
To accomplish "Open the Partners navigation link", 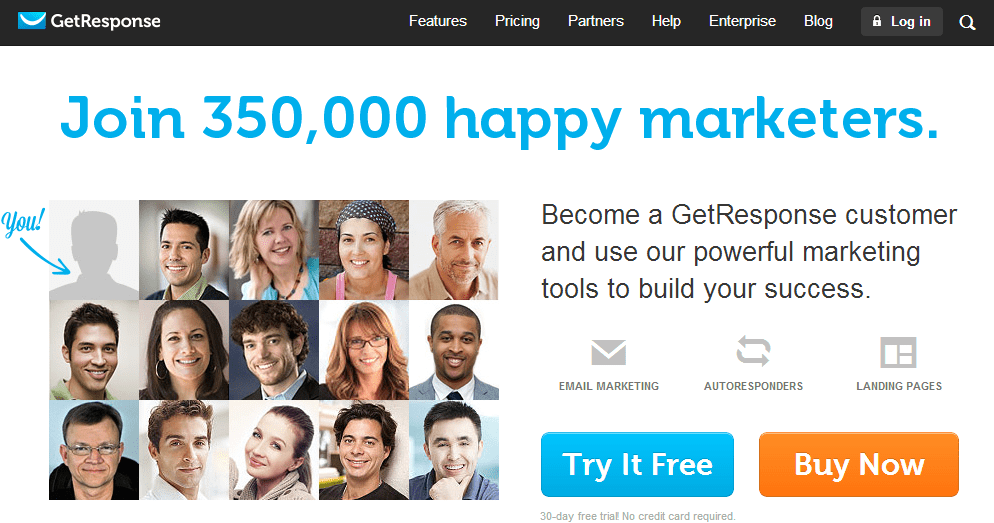I will 596,21.
